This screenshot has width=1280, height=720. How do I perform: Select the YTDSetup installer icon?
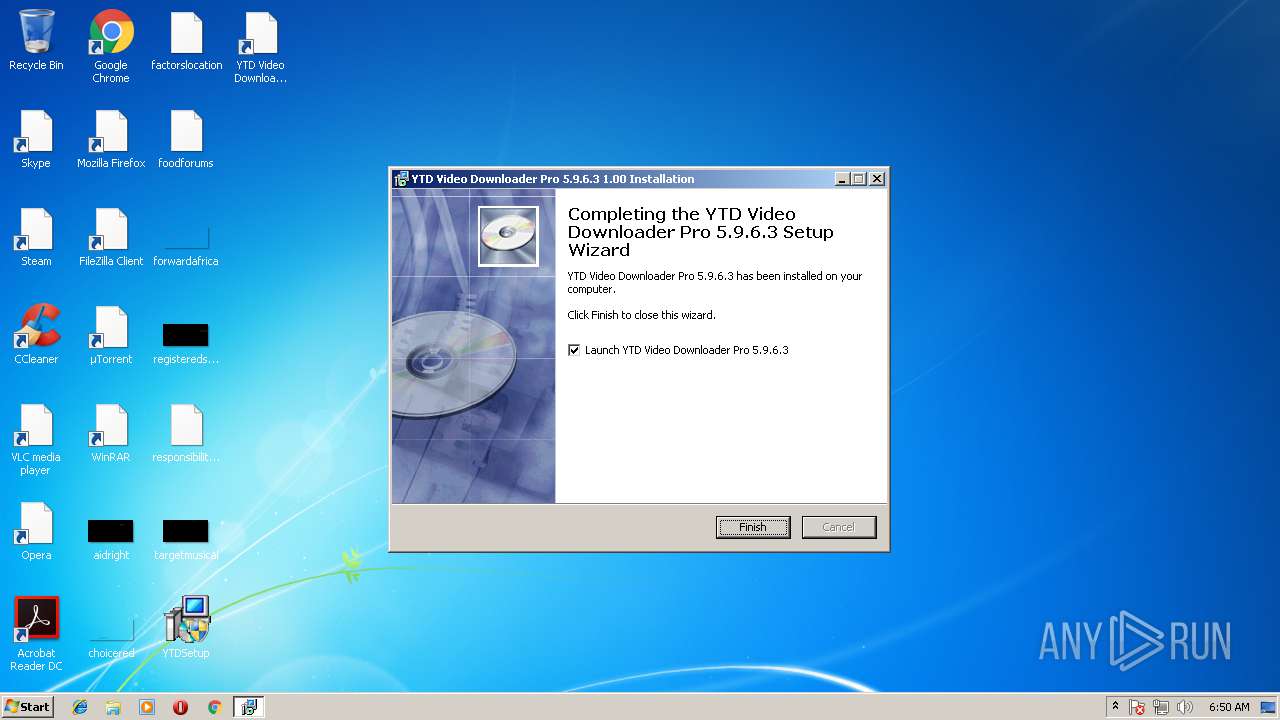(186, 627)
